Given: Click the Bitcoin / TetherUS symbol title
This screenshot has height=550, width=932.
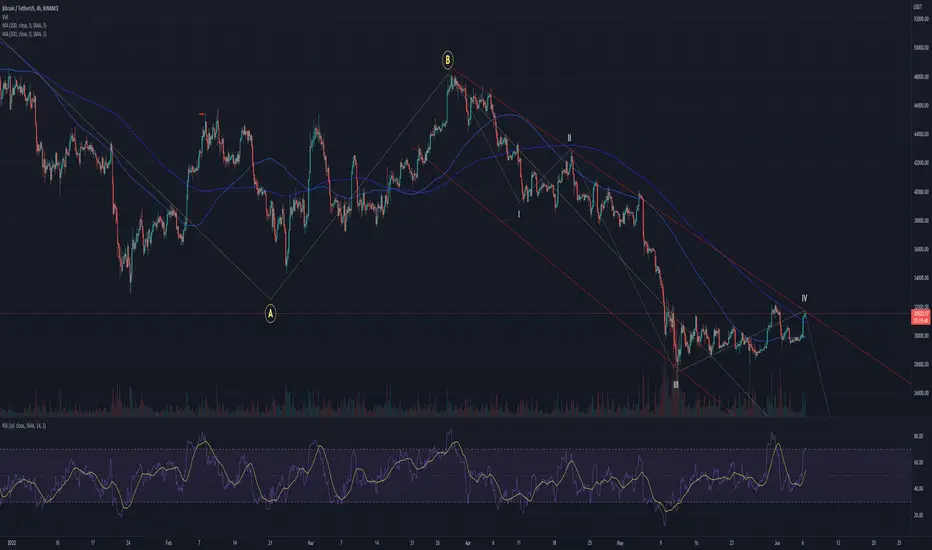Looking at the screenshot, I should (x=30, y=8).
